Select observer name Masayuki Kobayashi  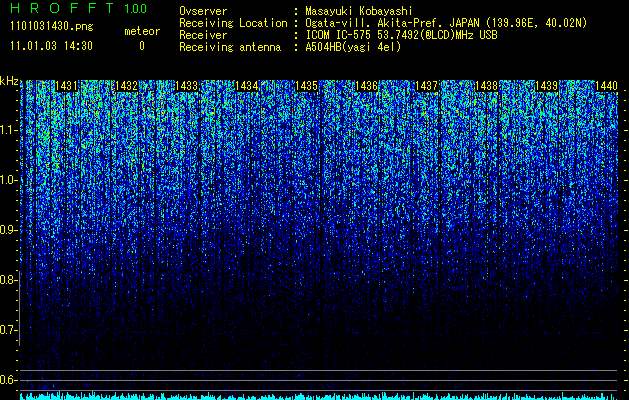(359, 11)
